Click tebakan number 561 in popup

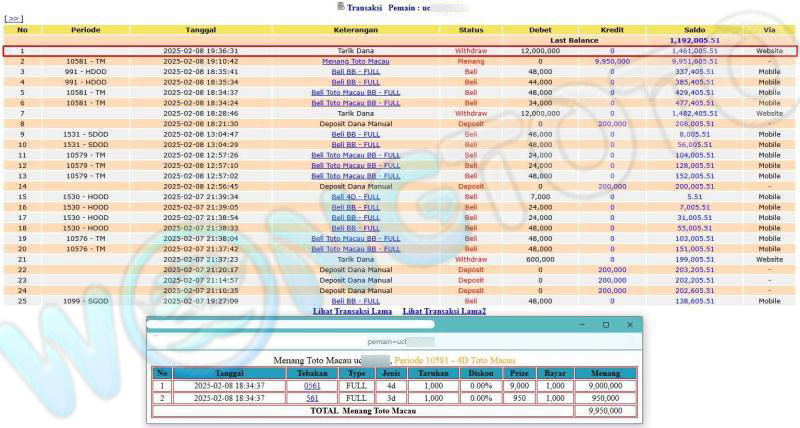(x=312, y=397)
